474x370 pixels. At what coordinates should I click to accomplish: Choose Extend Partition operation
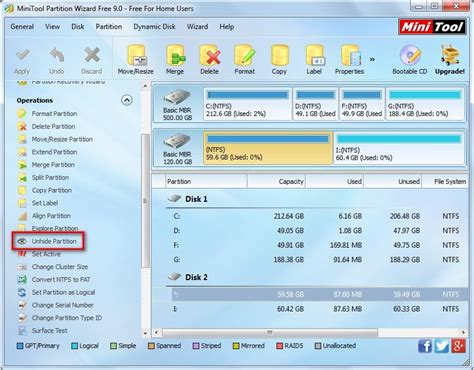point(54,152)
